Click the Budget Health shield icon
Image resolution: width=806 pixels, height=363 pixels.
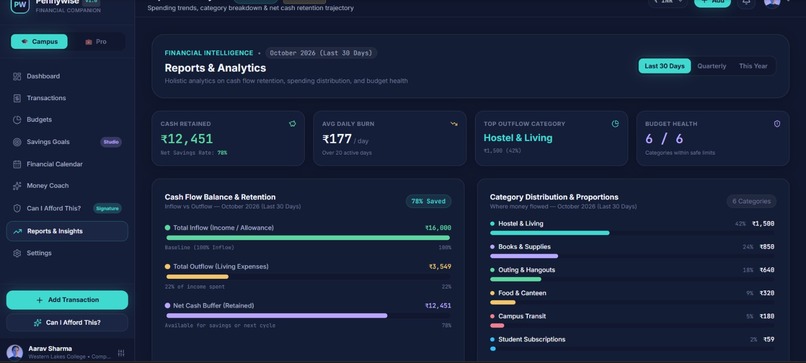[777, 124]
